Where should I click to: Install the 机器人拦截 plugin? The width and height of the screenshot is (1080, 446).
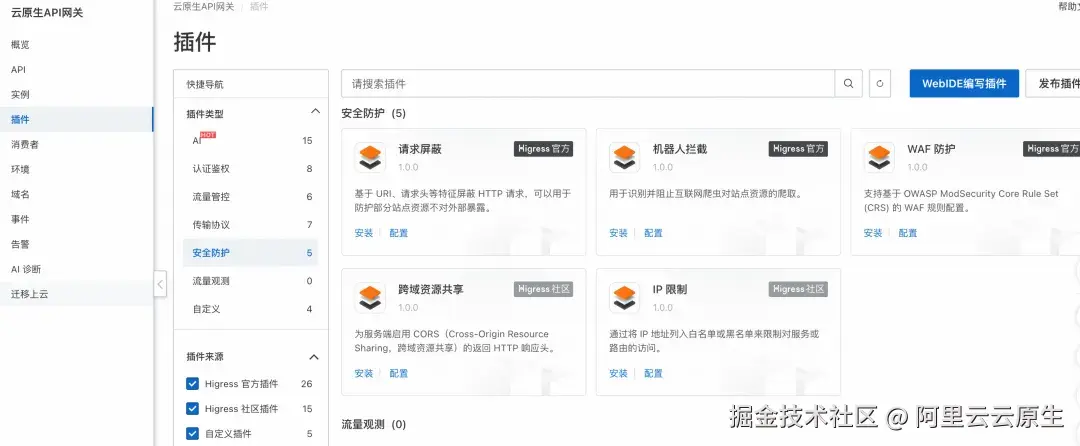pyautogui.click(x=619, y=233)
